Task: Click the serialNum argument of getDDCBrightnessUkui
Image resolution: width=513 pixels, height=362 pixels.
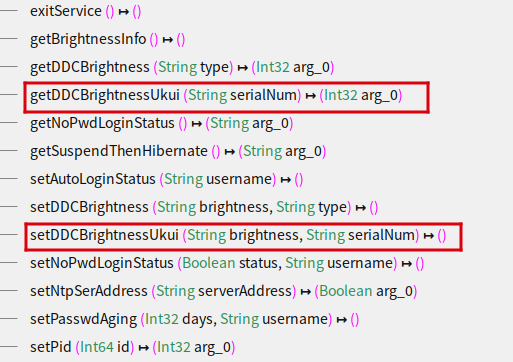Action: 263,95
